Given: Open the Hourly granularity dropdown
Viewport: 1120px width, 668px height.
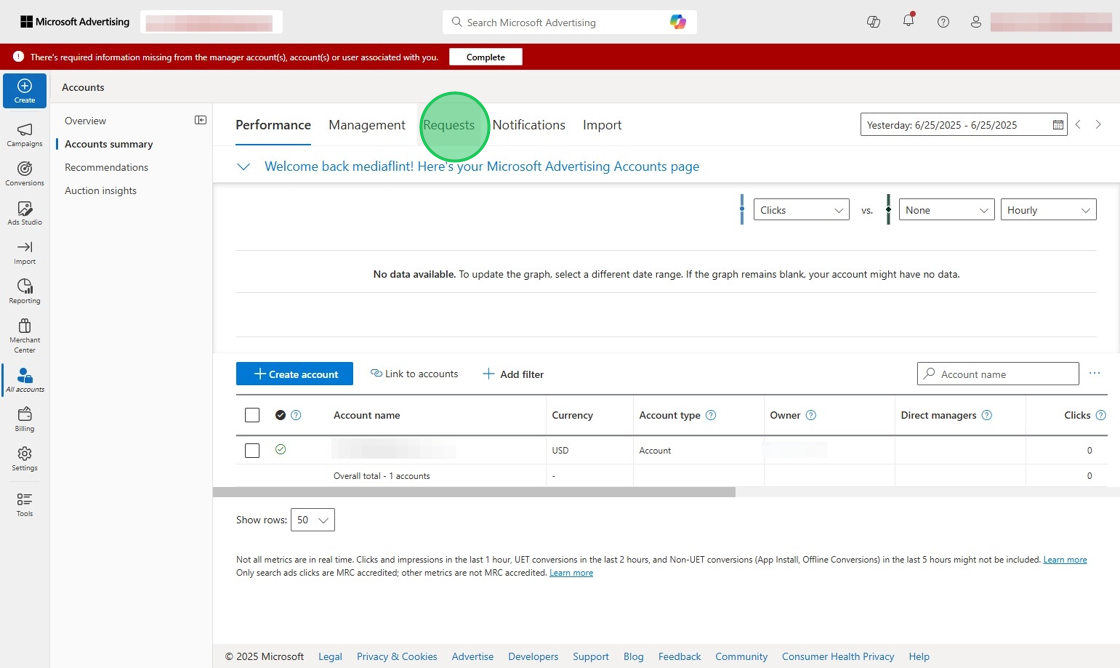Looking at the screenshot, I should pyautogui.click(x=1049, y=210).
